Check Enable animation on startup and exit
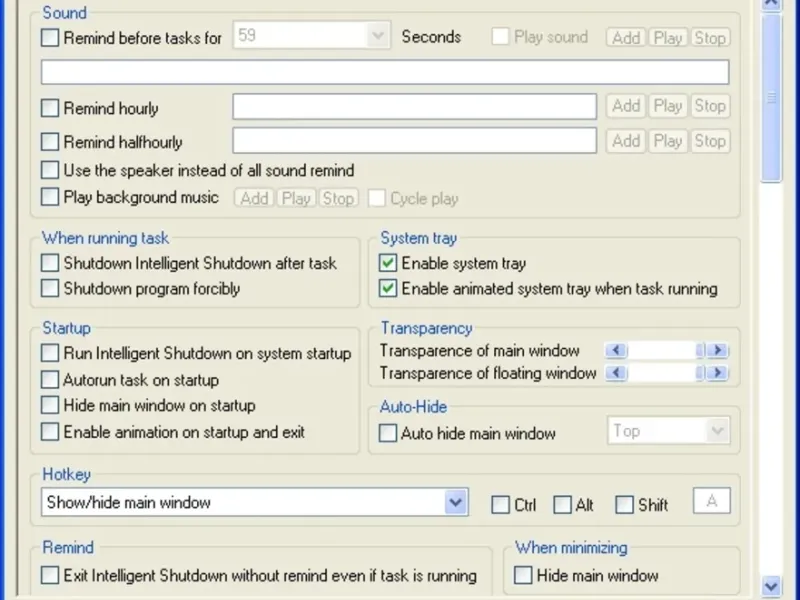This screenshot has height=600, width=800. 49,432
